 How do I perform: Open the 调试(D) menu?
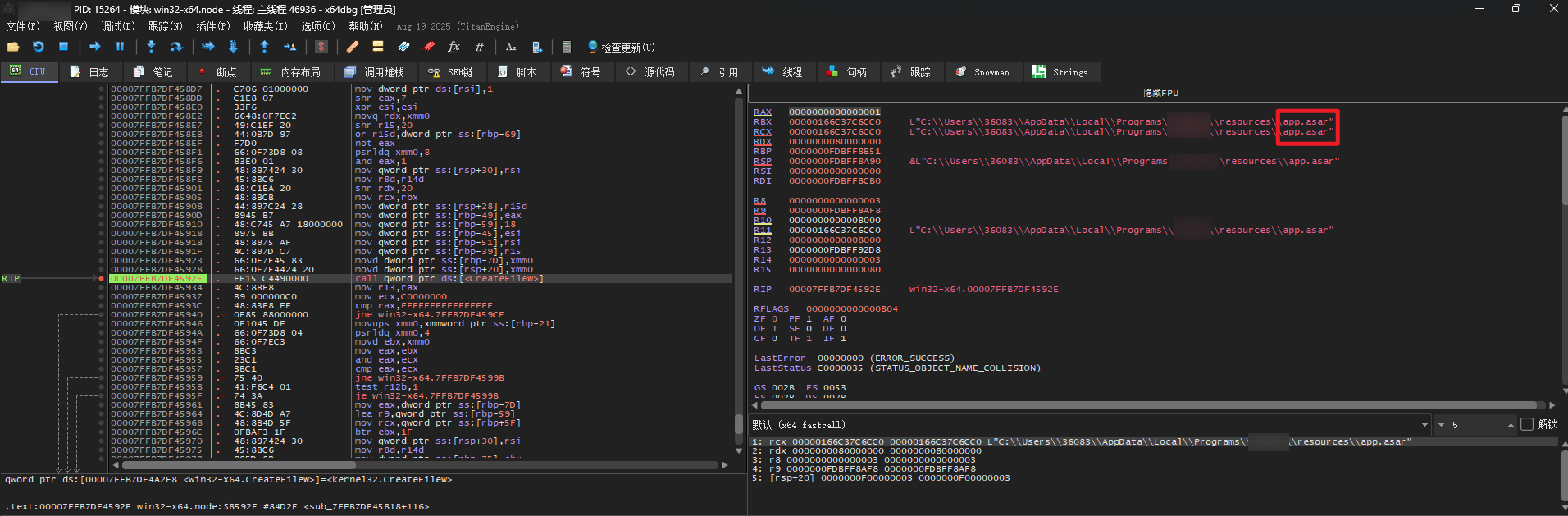(117, 26)
